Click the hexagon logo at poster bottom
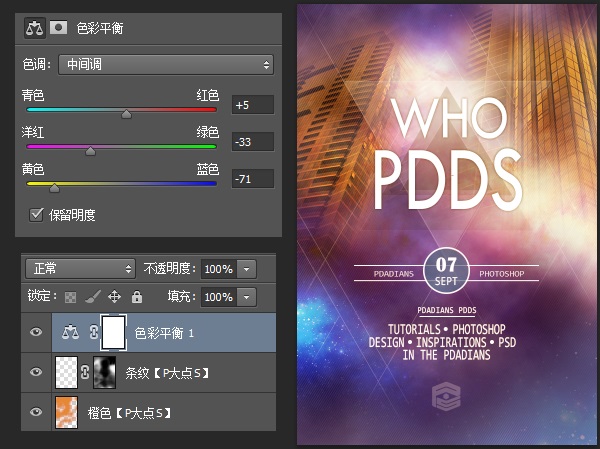600x449 pixels. point(446,396)
